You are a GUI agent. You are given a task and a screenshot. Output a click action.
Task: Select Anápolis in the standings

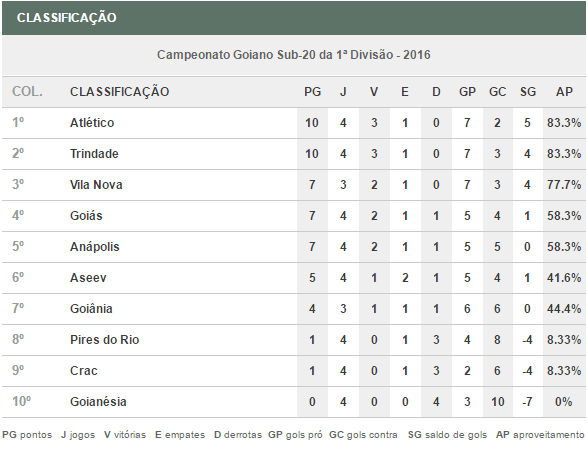click(94, 247)
